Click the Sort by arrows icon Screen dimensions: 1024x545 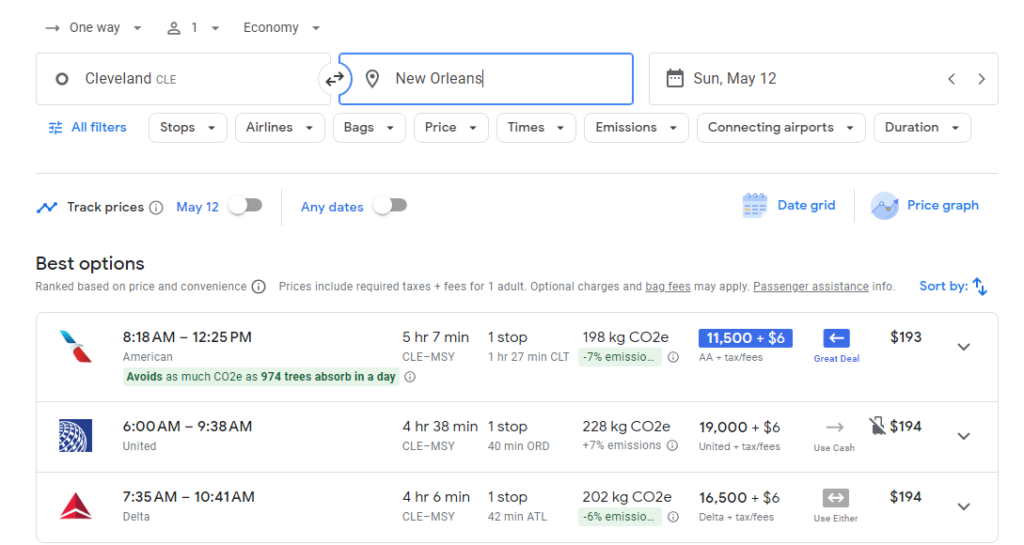click(x=980, y=287)
